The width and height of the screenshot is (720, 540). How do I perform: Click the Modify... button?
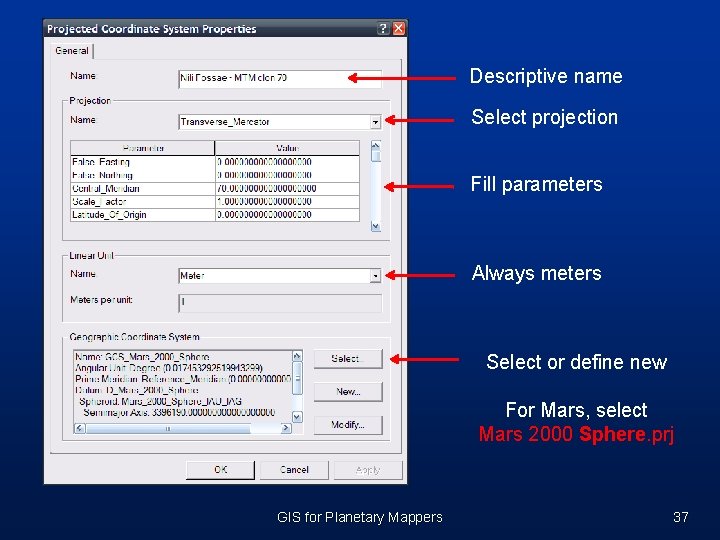point(348,425)
